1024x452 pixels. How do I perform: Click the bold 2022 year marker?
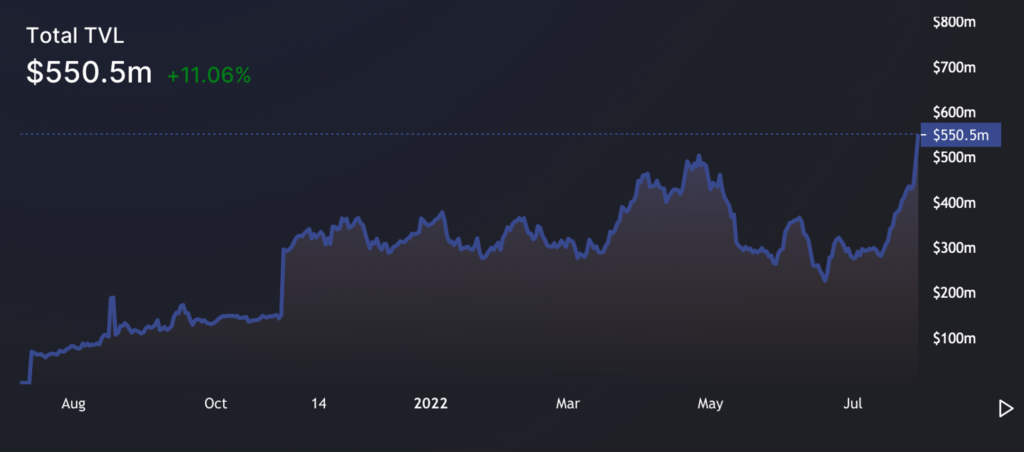pos(431,404)
